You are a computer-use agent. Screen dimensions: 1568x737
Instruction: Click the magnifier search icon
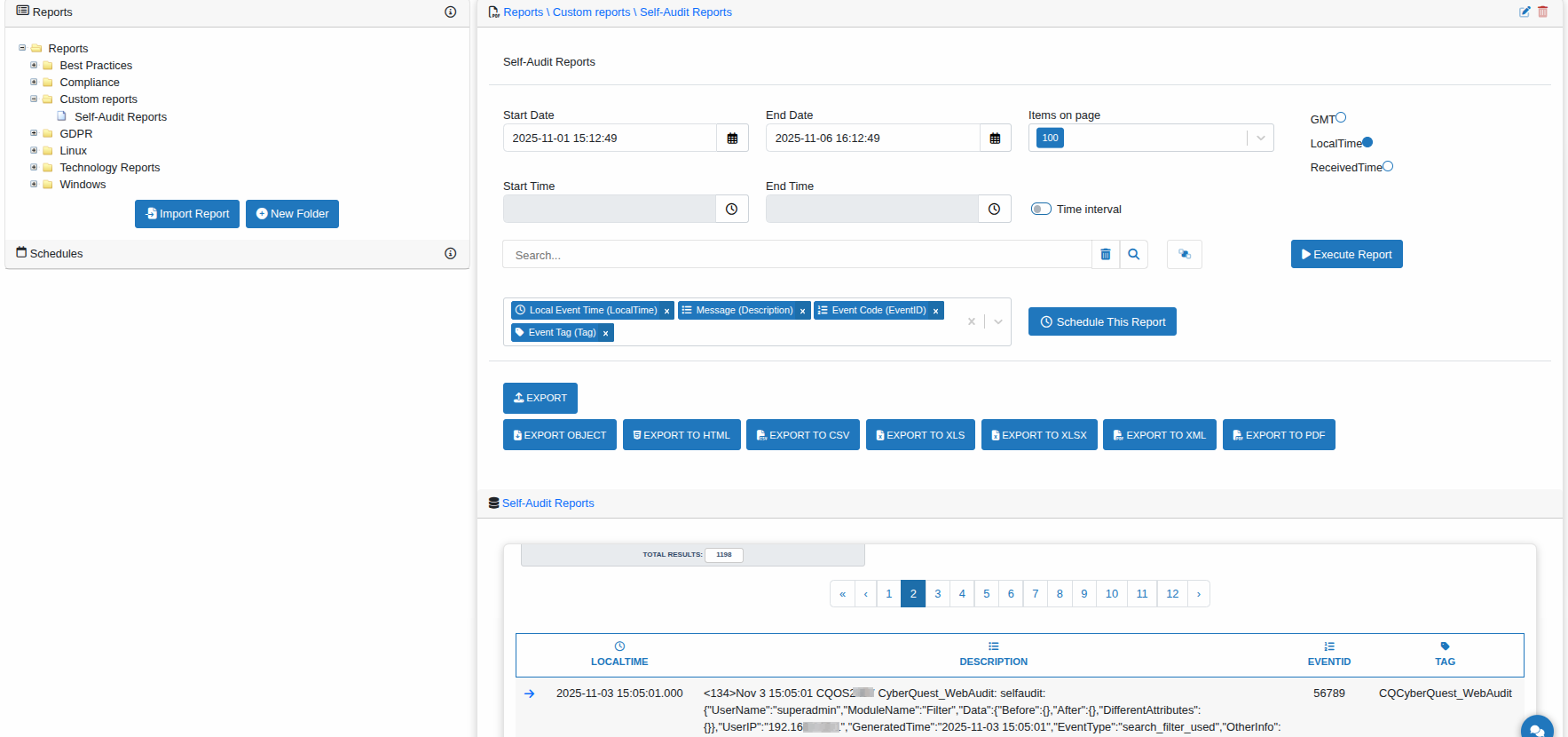click(x=1134, y=255)
